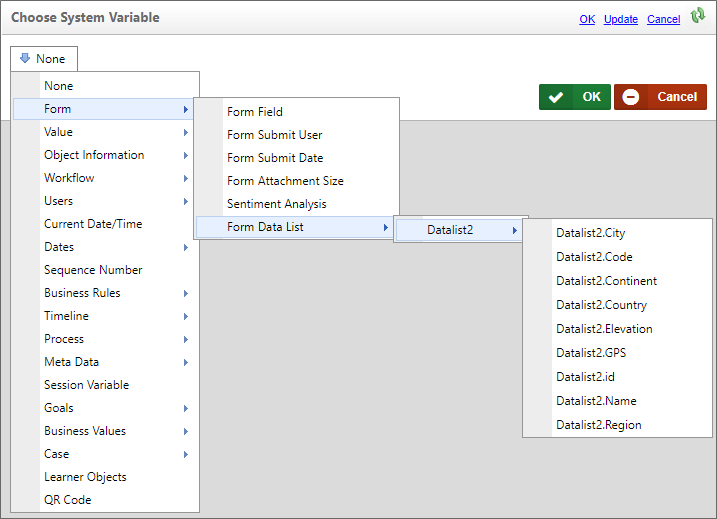Choose Form Submit Date option
This screenshot has width=717, height=519.
(275, 158)
